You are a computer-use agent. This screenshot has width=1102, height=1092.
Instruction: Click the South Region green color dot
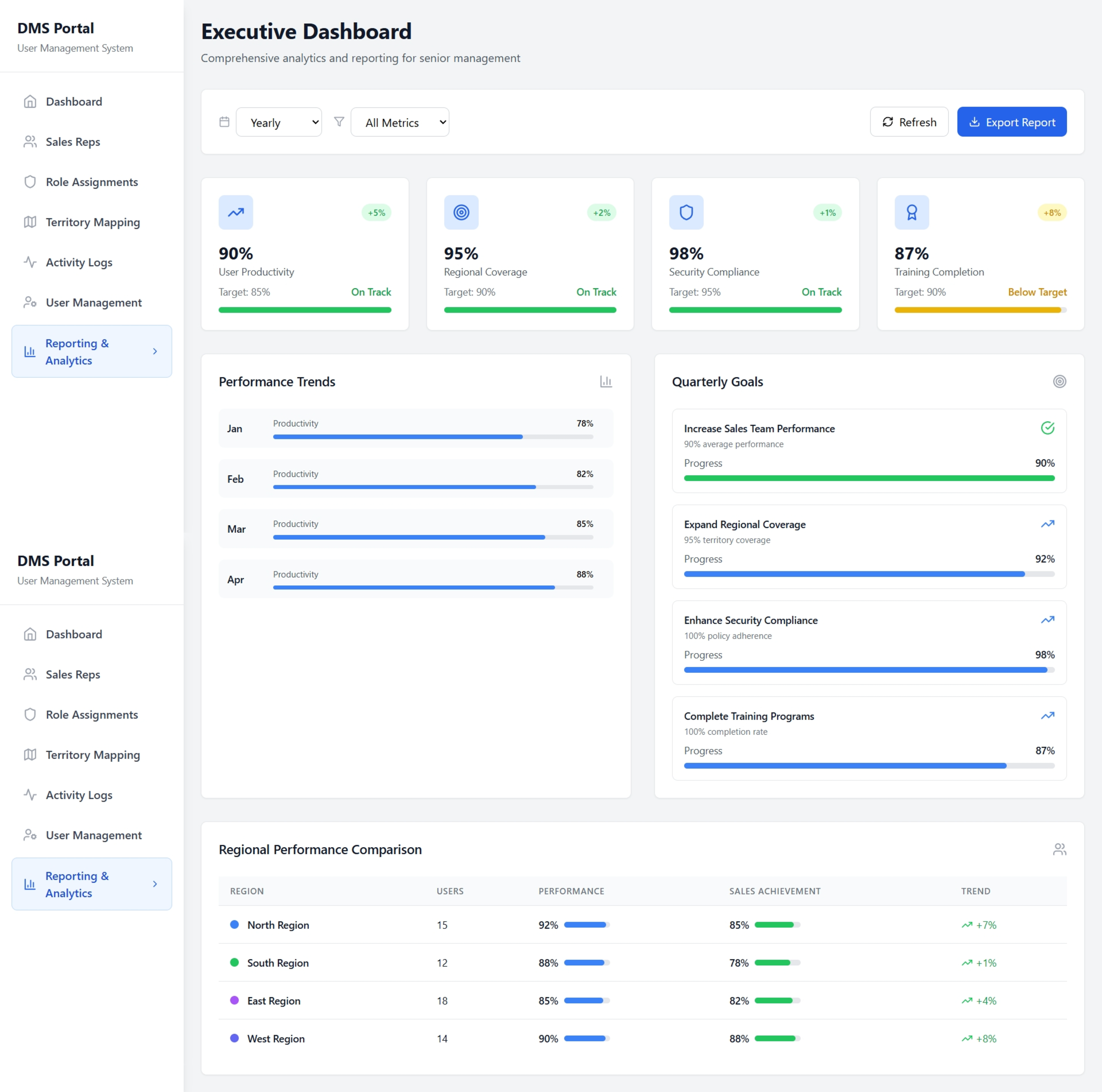pos(235,963)
